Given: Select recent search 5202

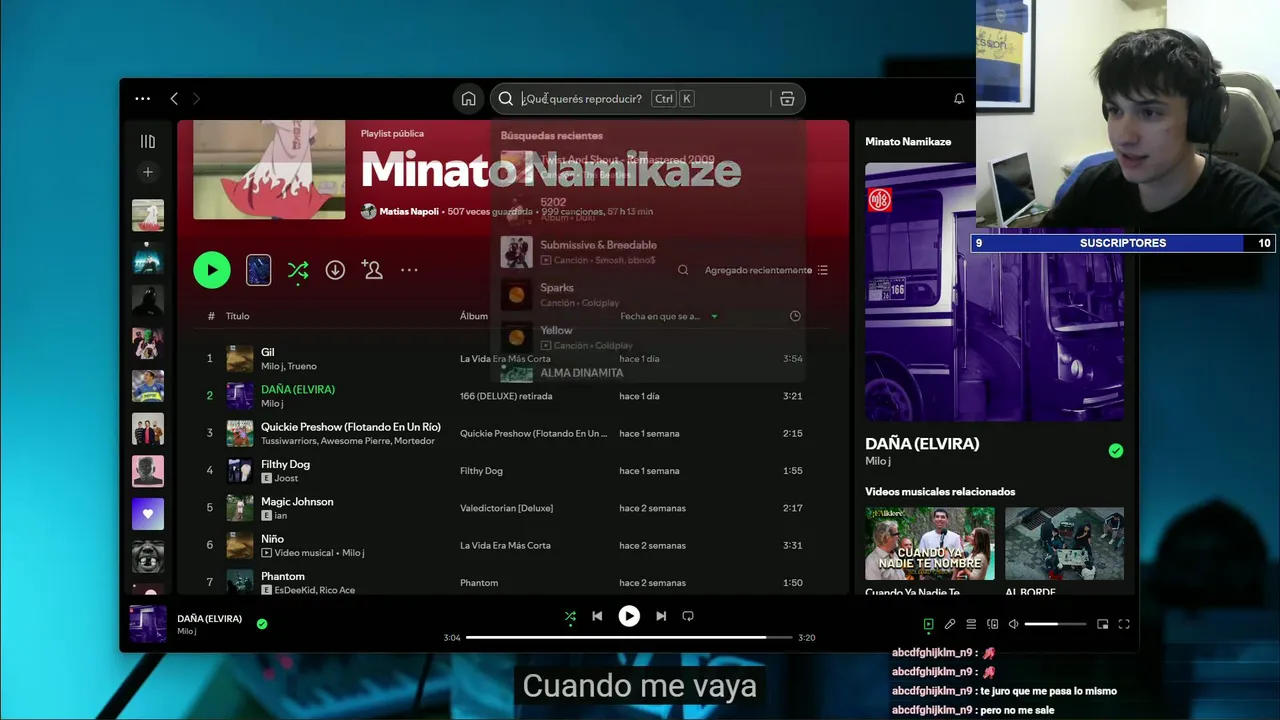Looking at the screenshot, I should pos(648,208).
